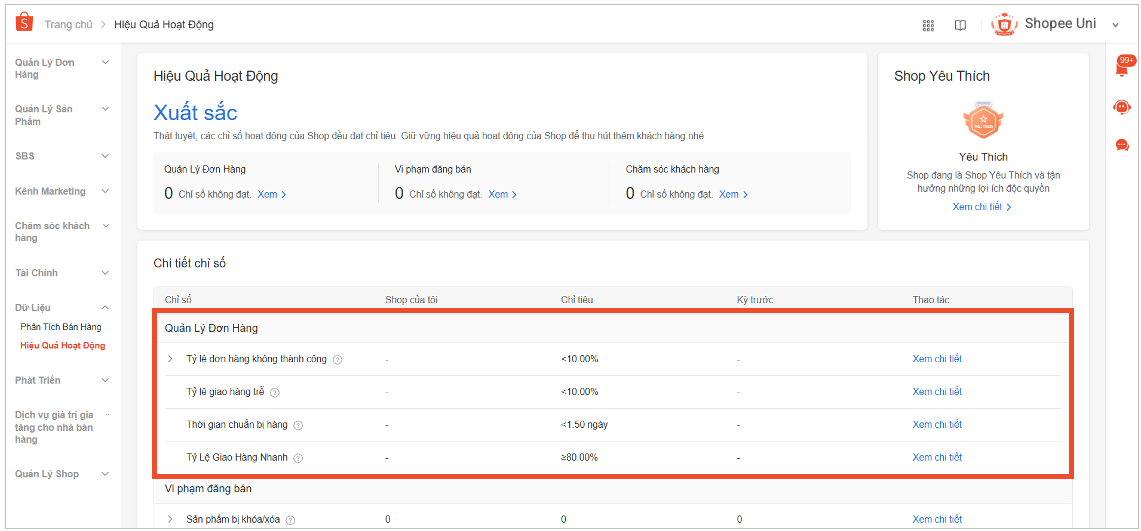The image size is (1141, 531).
Task: Click the Shopee logo in header
Action: click(x=24, y=23)
